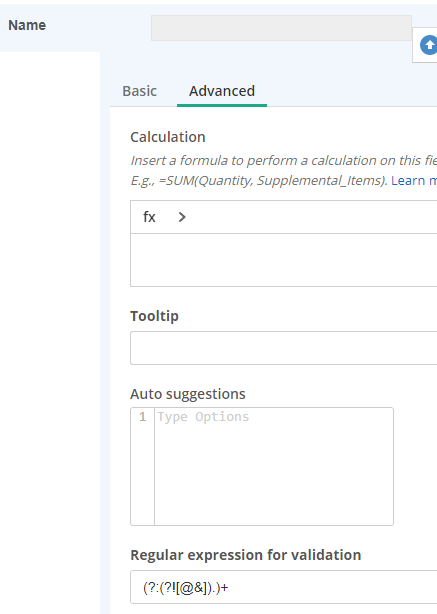
Task: Click line number 1 in suggestions gutter
Action: click(143, 417)
